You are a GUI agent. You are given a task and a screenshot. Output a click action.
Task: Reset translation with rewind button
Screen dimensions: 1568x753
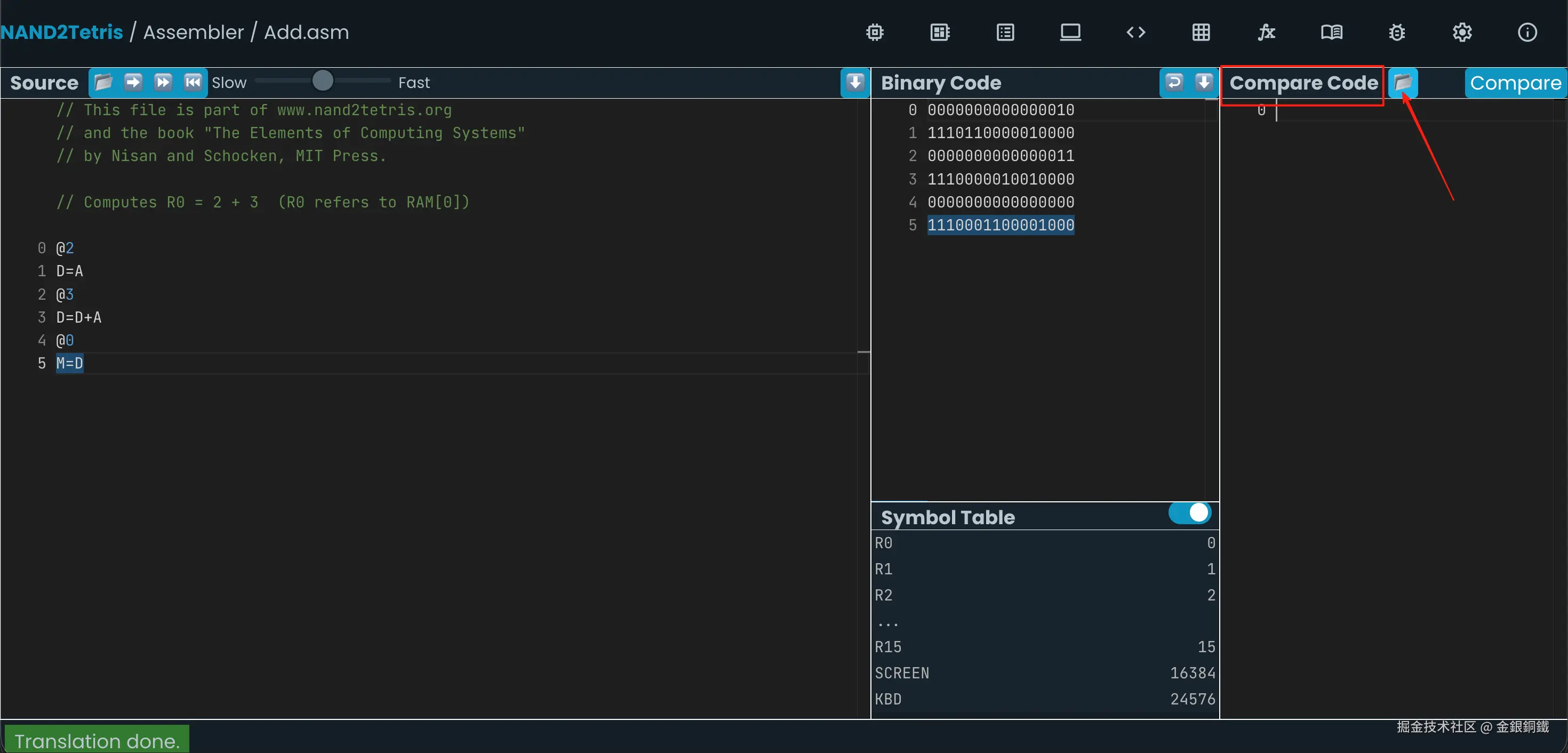tap(193, 82)
